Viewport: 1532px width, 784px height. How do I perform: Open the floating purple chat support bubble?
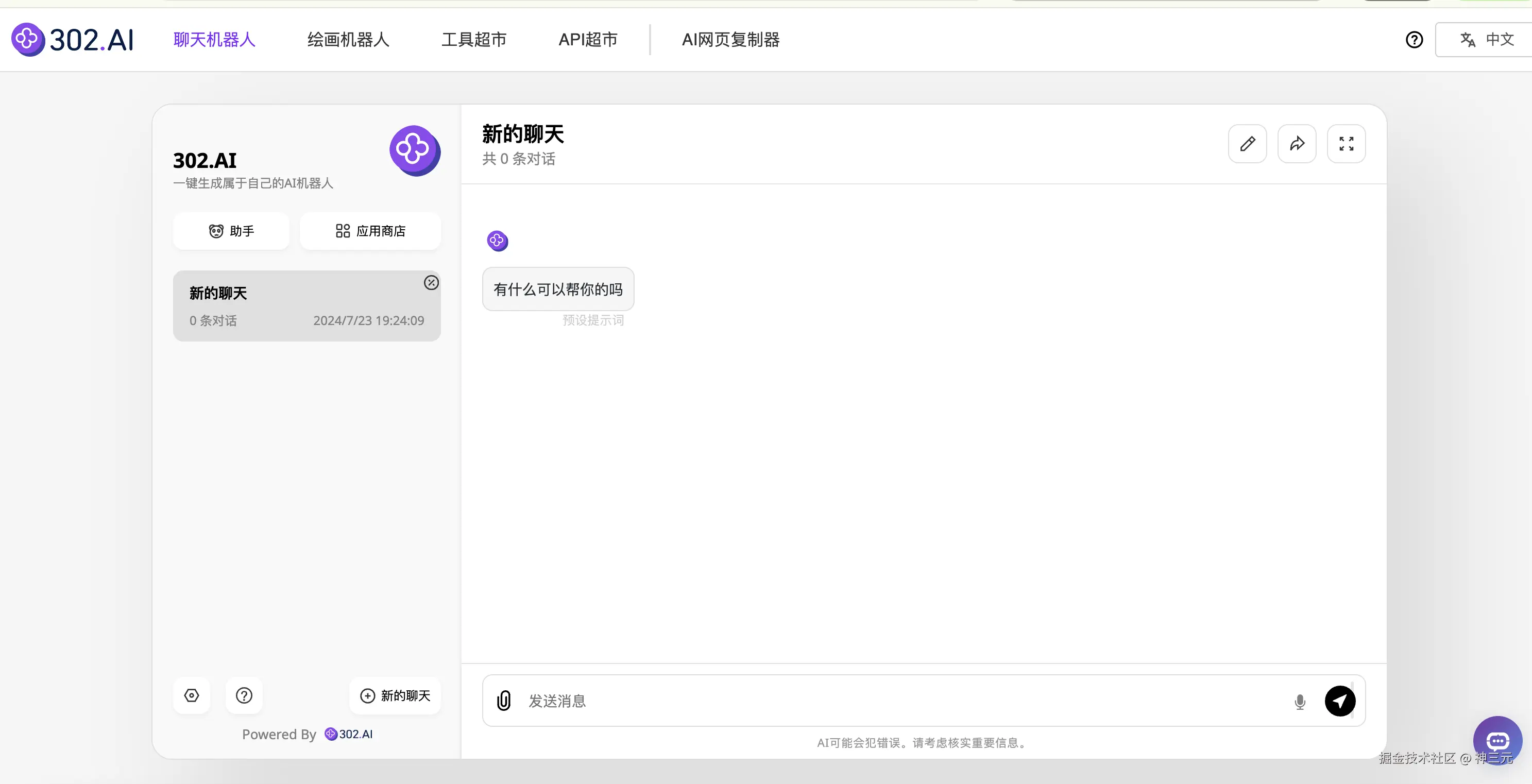pyautogui.click(x=1497, y=740)
